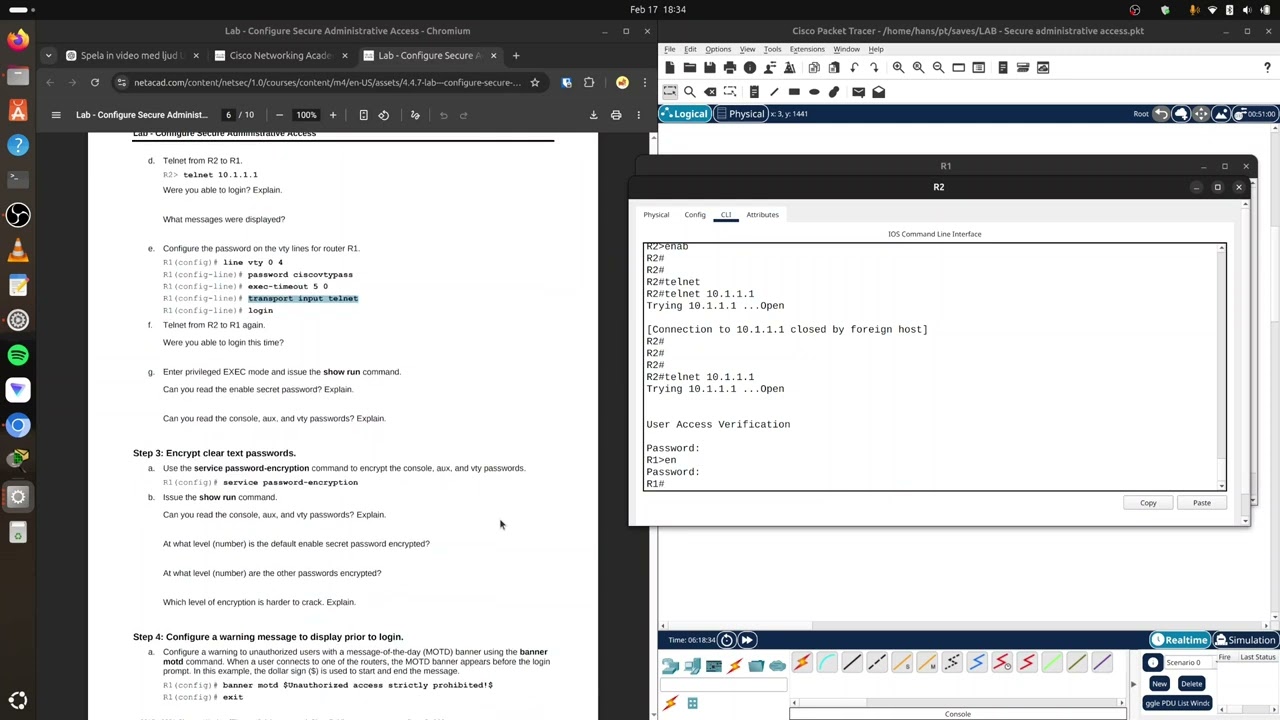The width and height of the screenshot is (1280, 720).
Task: Open PDF viewer more actions menu
Action: coord(638,115)
